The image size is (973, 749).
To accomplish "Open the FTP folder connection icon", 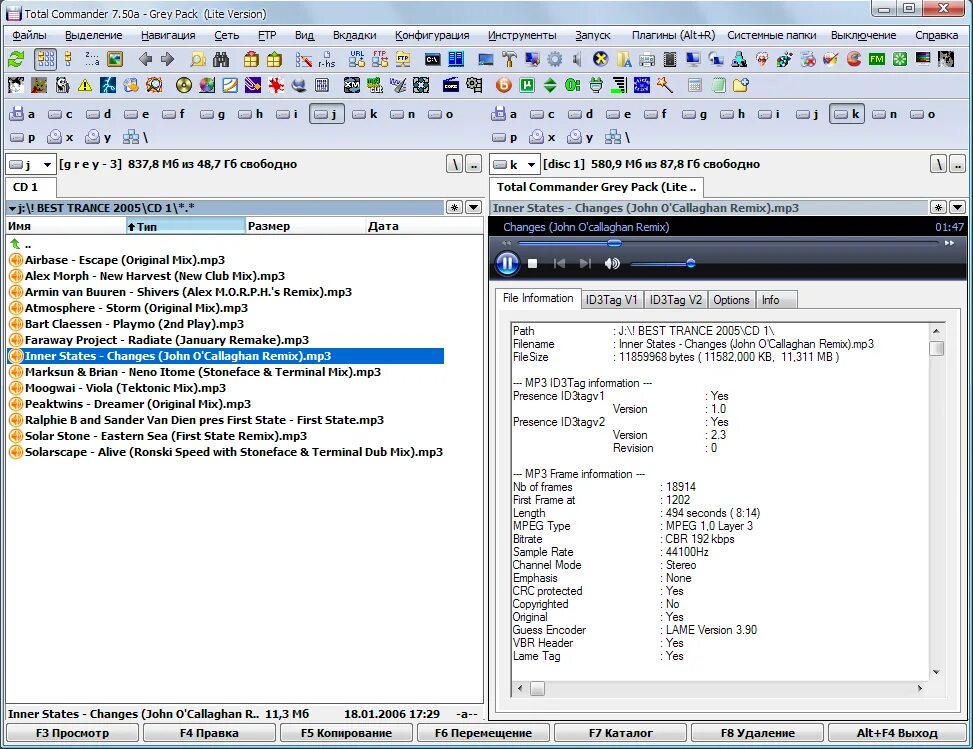I will pos(403,60).
